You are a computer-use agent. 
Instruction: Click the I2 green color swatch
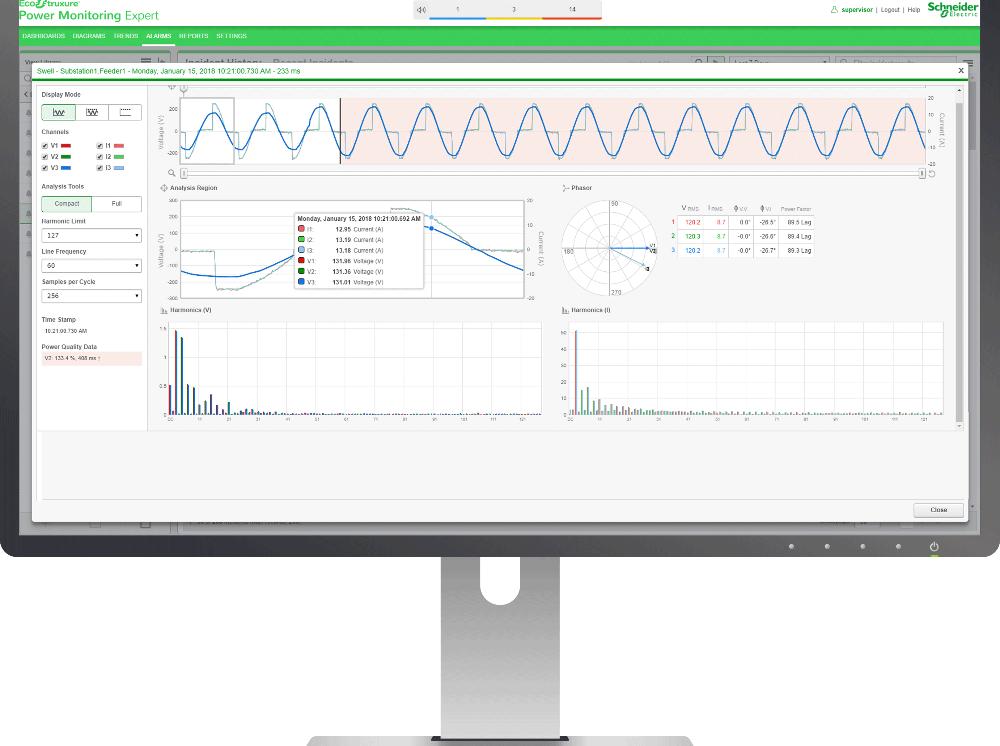point(119,157)
